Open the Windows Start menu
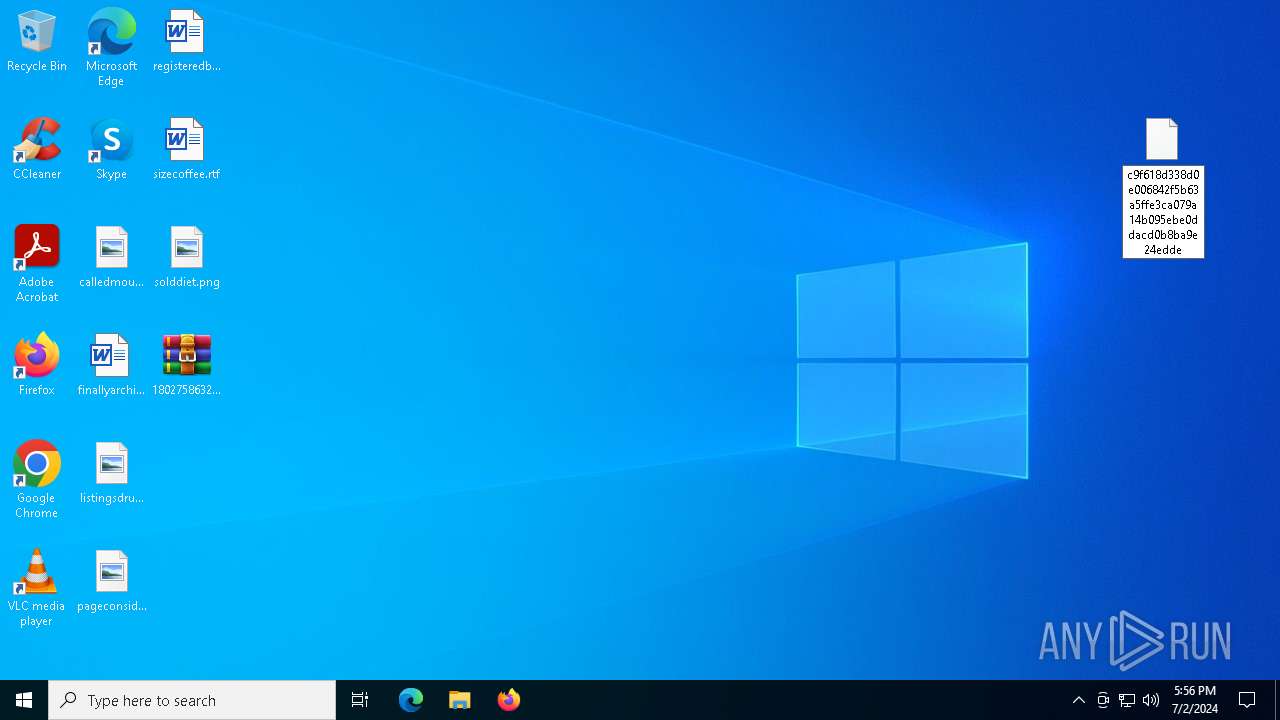 (x=24, y=700)
